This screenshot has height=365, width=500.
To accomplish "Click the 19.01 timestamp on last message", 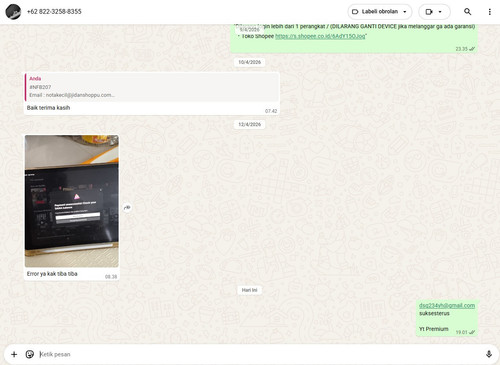I will pos(461,332).
